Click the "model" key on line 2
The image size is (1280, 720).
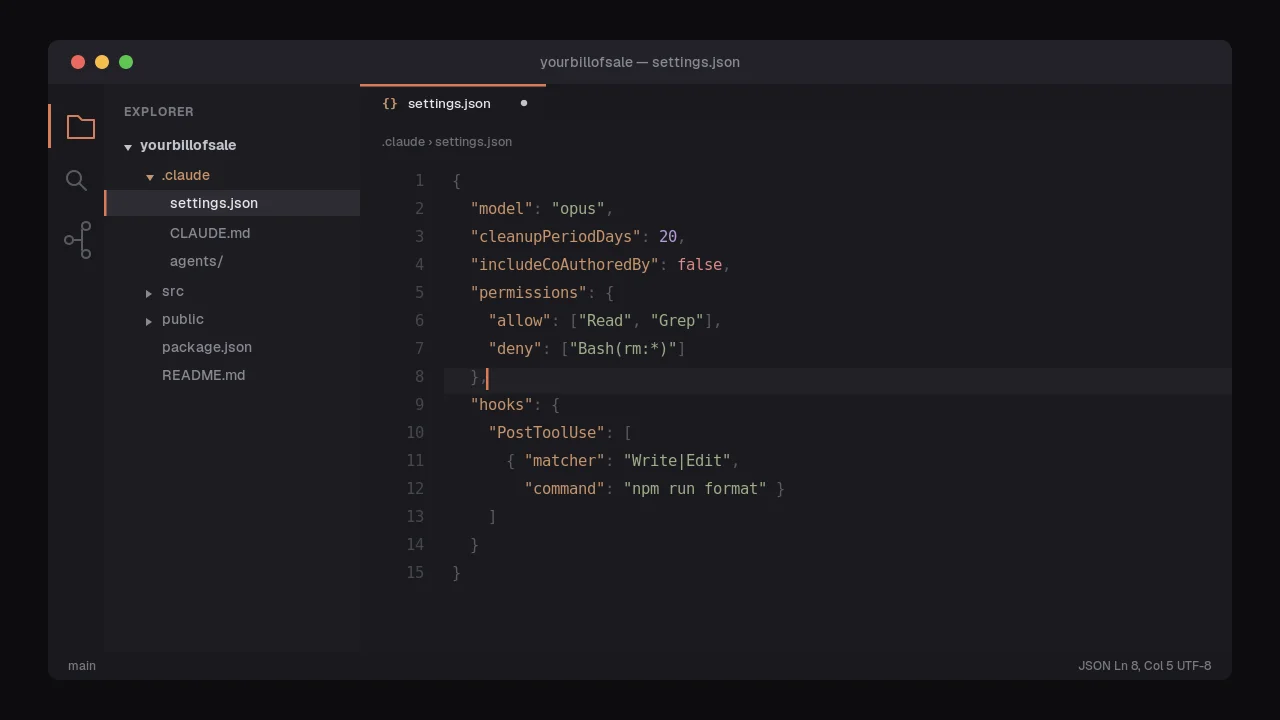tap(502, 209)
